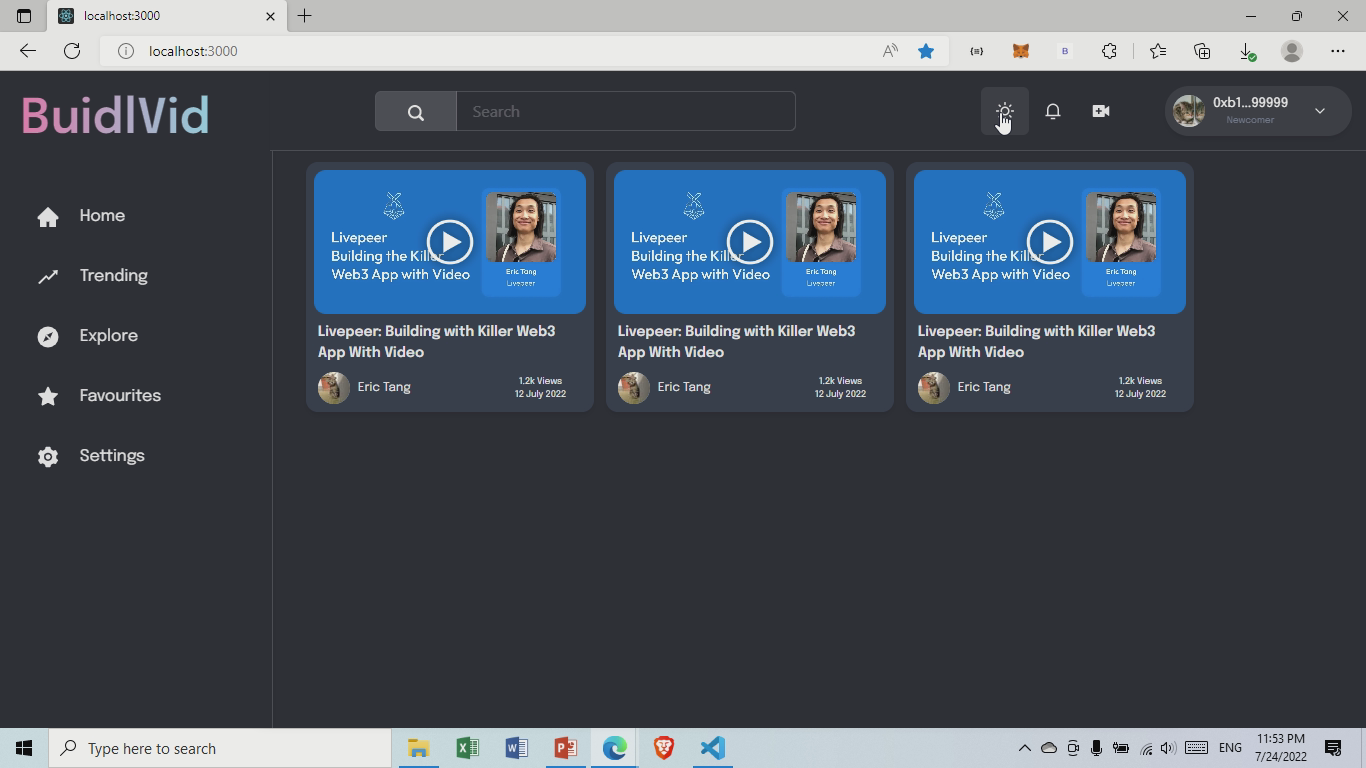Click the favorite star in address bar
The width and height of the screenshot is (1366, 768).
tap(926, 51)
